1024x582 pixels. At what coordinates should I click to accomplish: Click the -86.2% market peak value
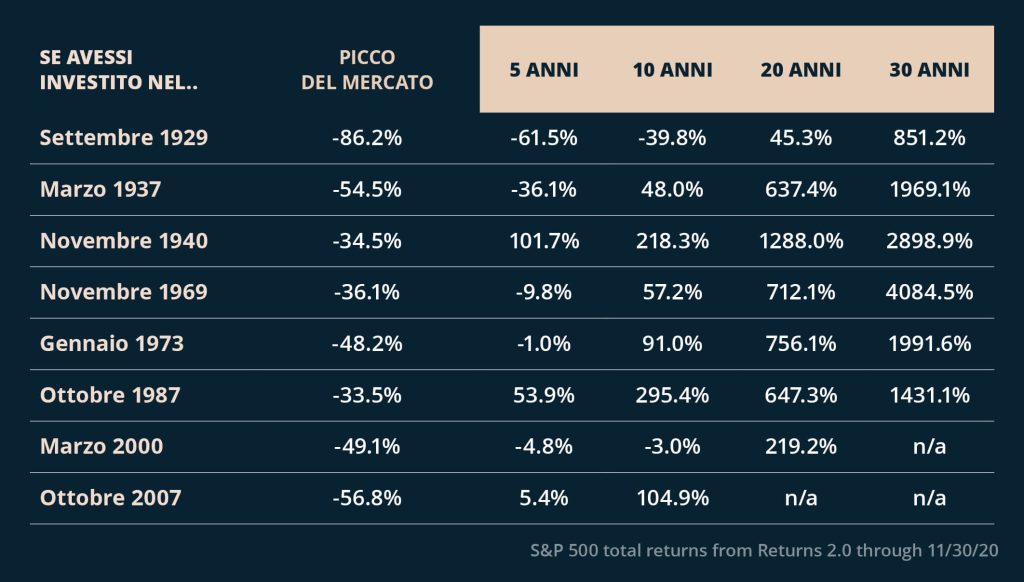point(367,137)
